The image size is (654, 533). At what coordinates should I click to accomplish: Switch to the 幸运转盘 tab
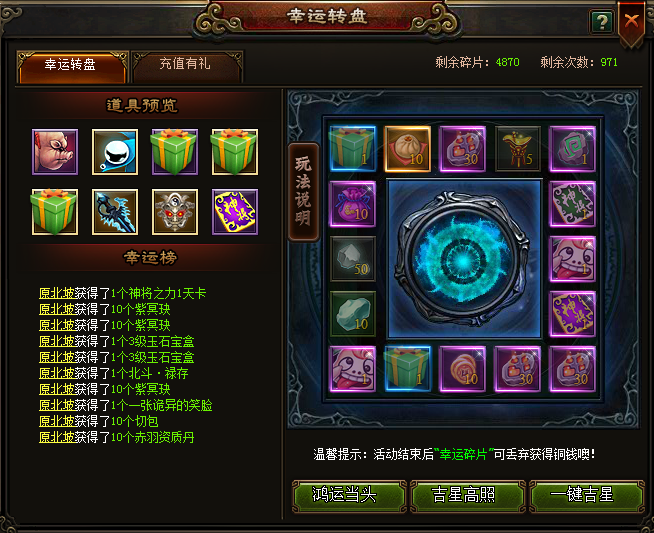coord(72,66)
